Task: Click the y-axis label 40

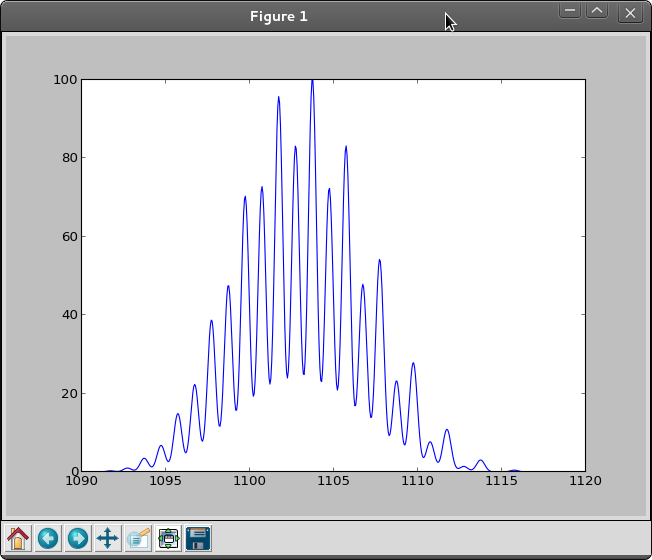Action: 69,315
